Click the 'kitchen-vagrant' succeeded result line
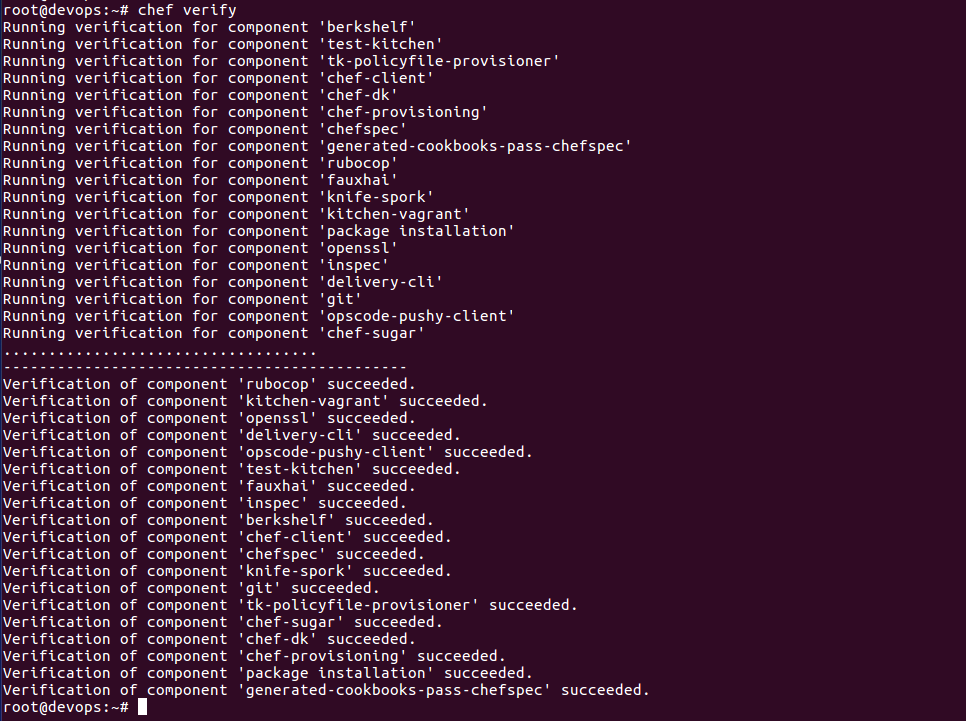The width and height of the screenshot is (966, 721). point(245,401)
